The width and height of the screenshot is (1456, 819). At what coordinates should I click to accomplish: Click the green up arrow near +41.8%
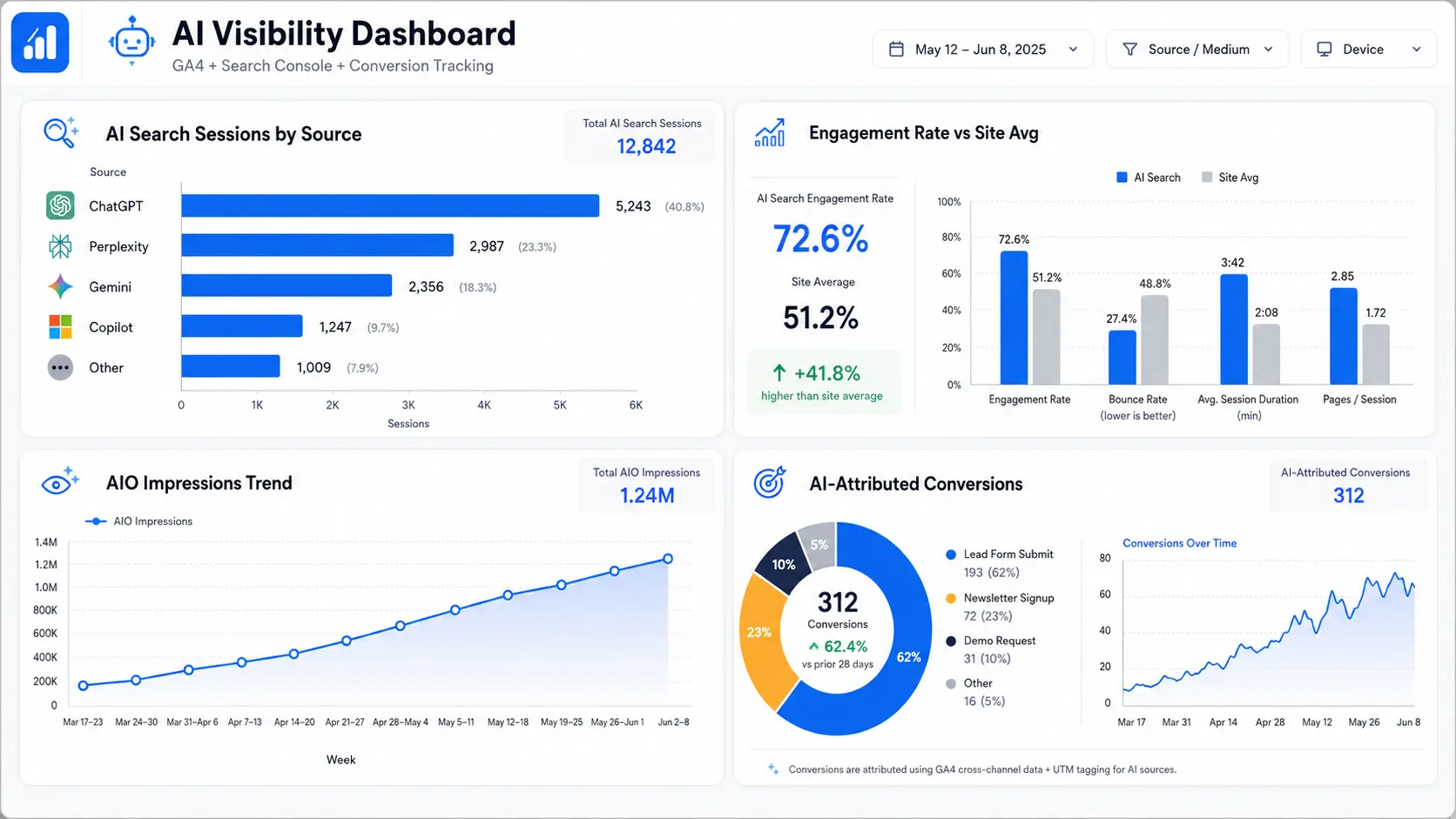click(779, 373)
